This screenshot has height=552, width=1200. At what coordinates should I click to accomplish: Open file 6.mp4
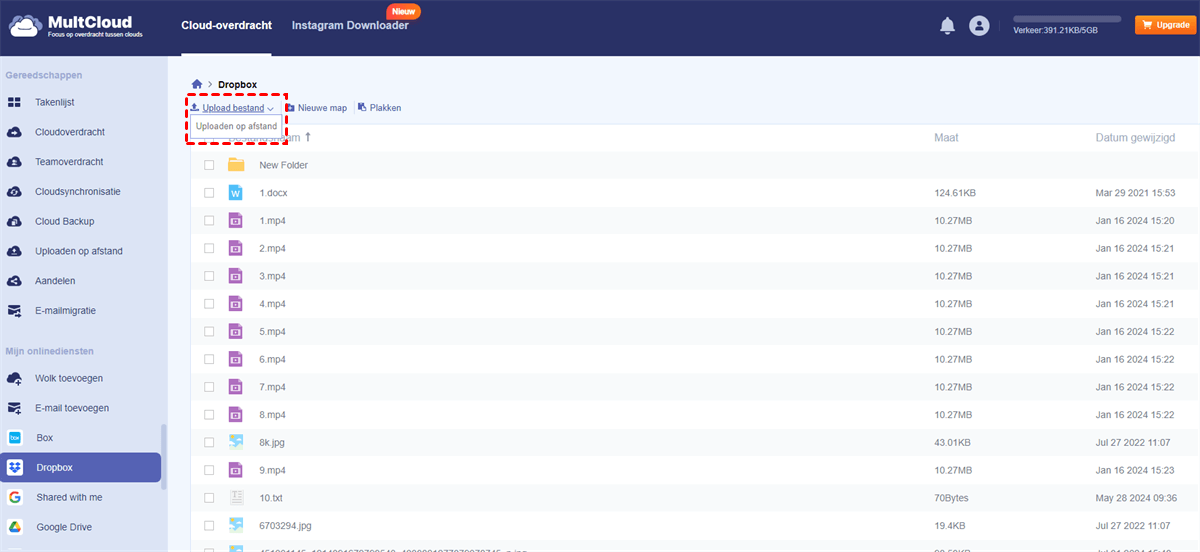(273, 359)
